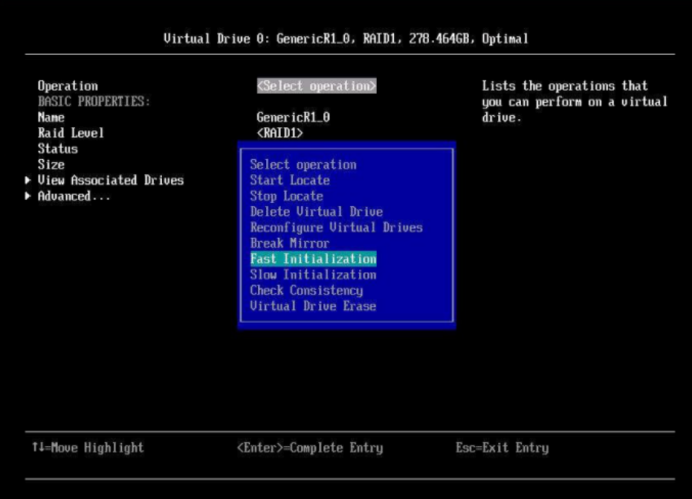
Task: Choose Slow Initialization option
Action: pyautogui.click(x=313, y=275)
